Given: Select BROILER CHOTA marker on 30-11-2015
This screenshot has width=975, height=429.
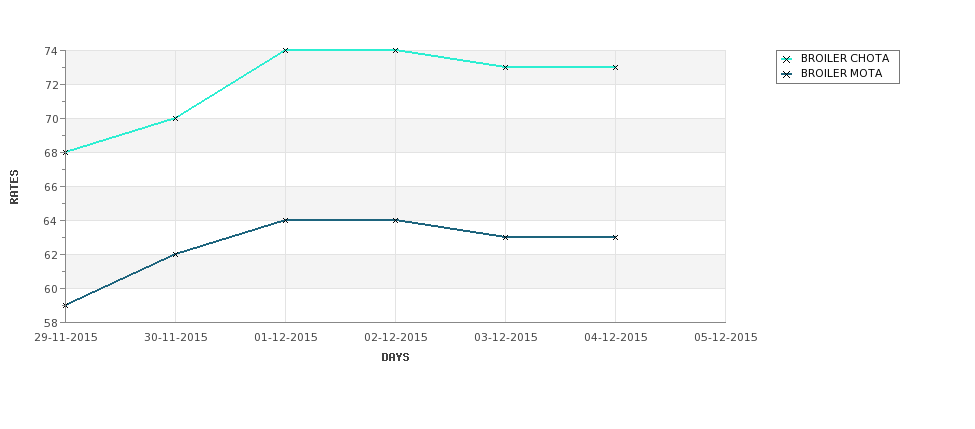Looking at the screenshot, I should point(175,118).
